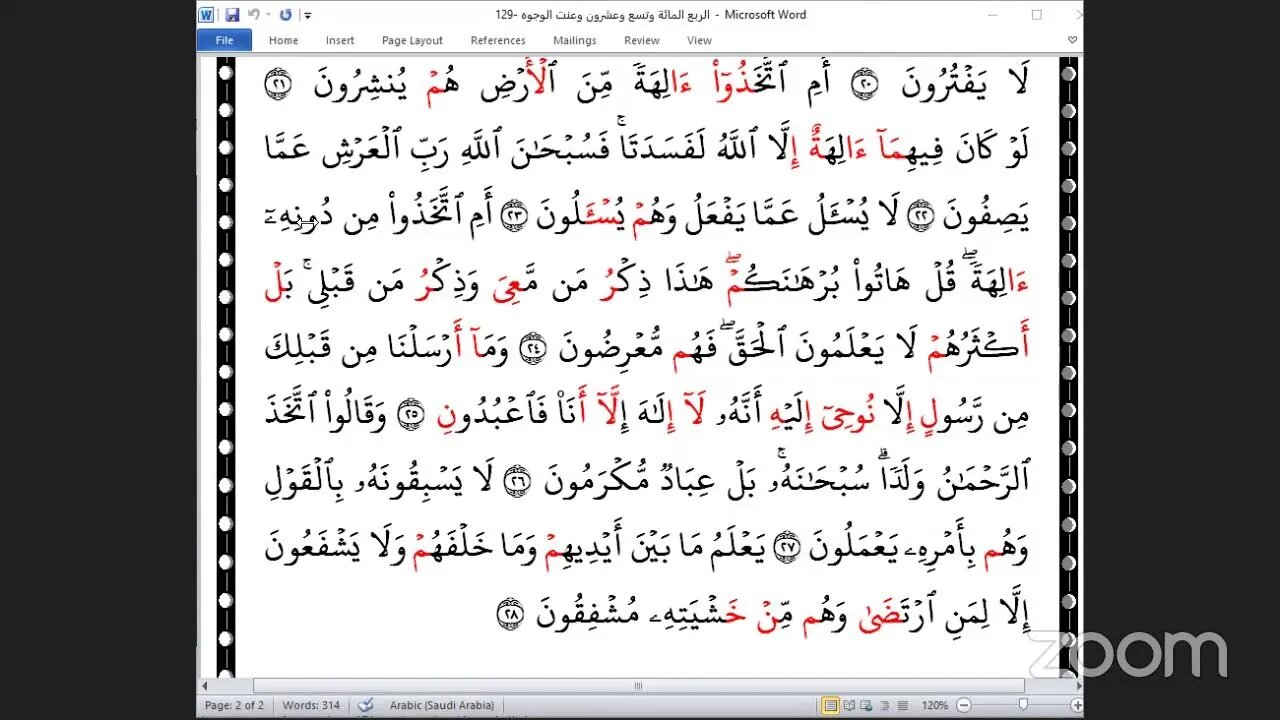Viewport: 1280px width, 720px height.
Task: Switch to Outline view
Action: coord(886,705)
